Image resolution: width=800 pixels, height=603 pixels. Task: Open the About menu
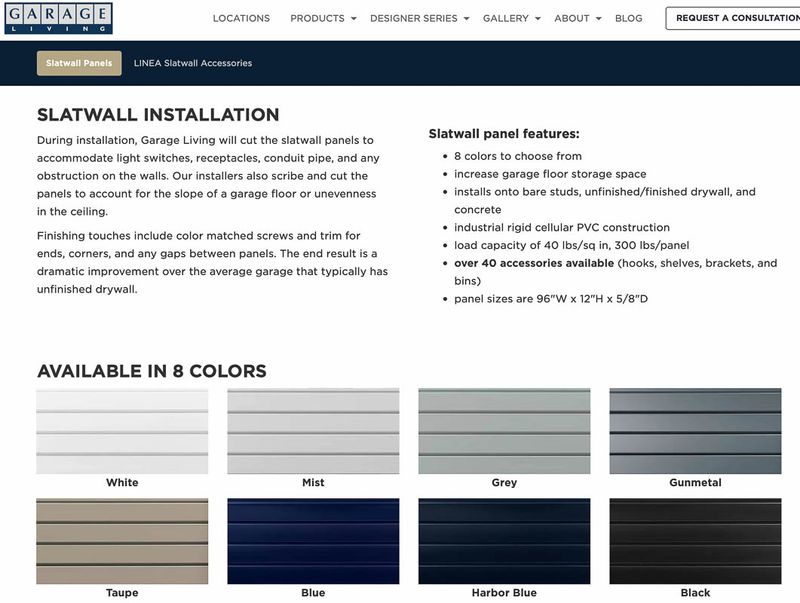coord(572,18)
